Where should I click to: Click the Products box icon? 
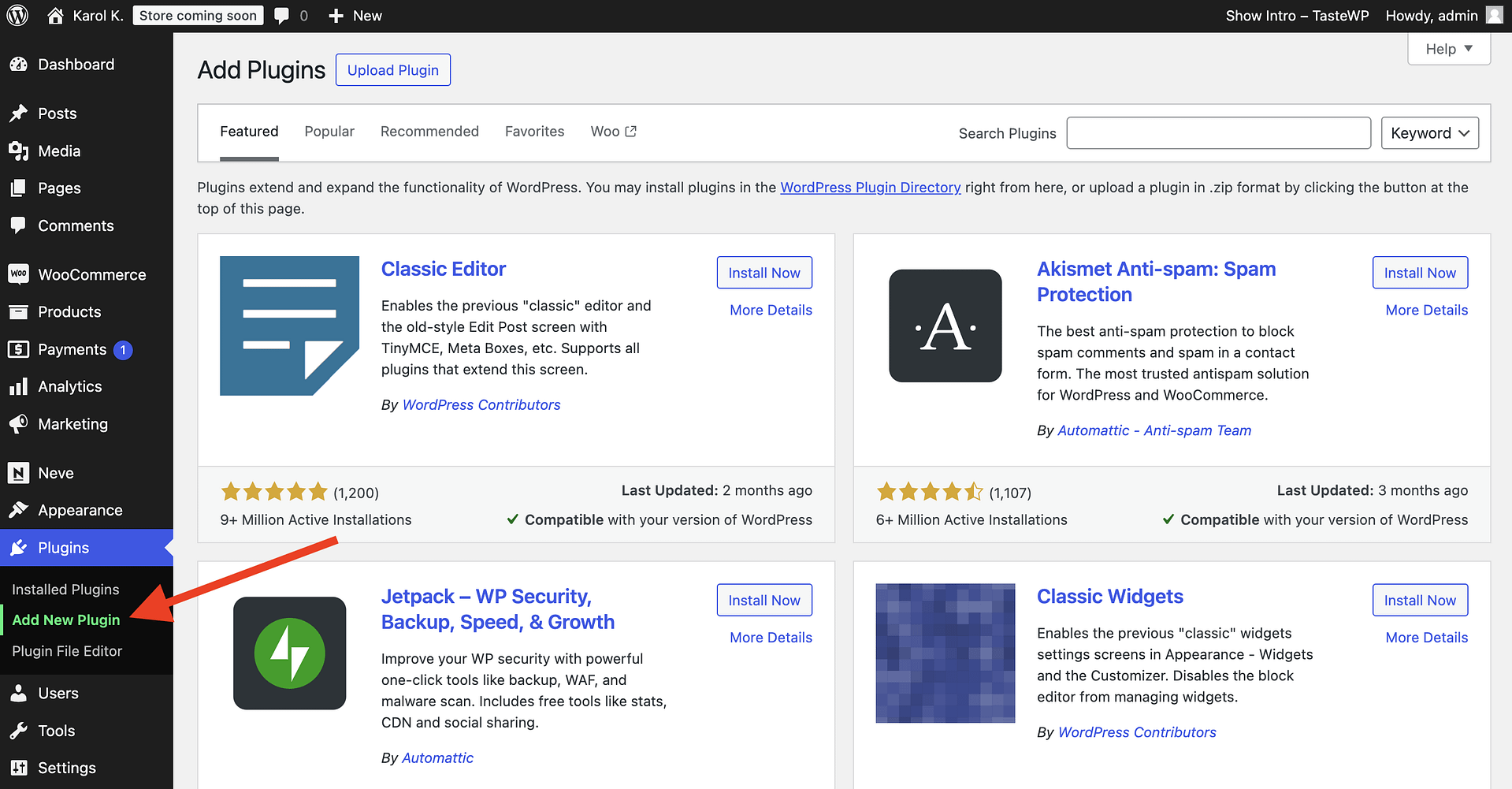pyautogui.click(x=19, y=311)
